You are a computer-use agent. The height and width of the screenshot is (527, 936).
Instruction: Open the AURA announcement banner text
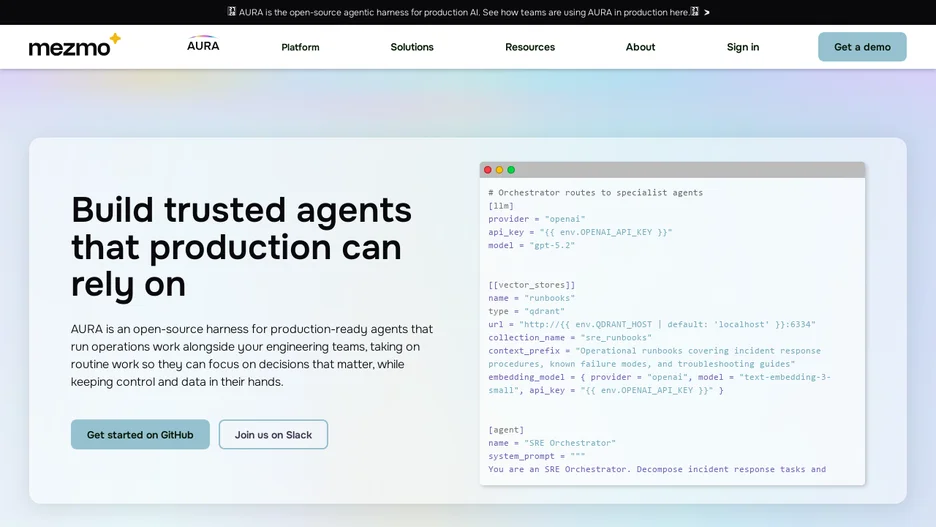463,13
